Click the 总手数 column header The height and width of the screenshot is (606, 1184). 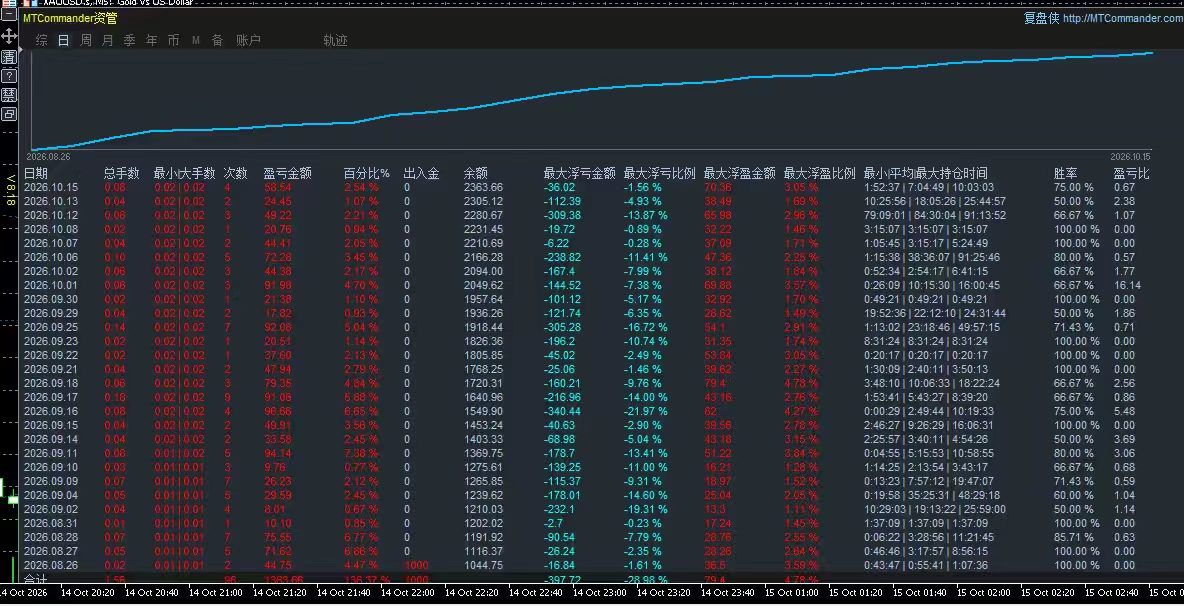tap(122, 174)
